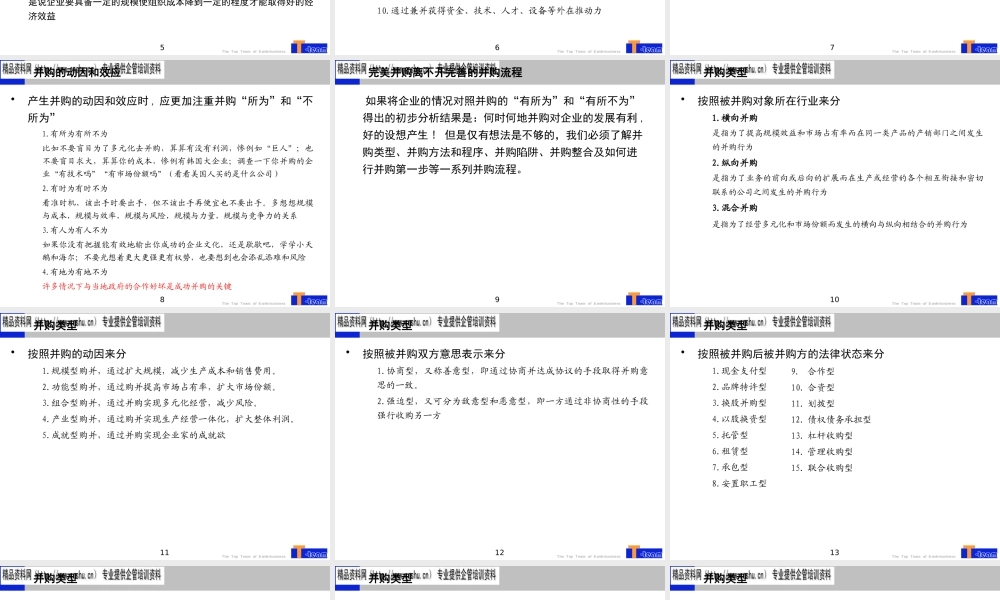Click the 并购类型 title on slide 11
1000x600 pixels.
[55, 326]
